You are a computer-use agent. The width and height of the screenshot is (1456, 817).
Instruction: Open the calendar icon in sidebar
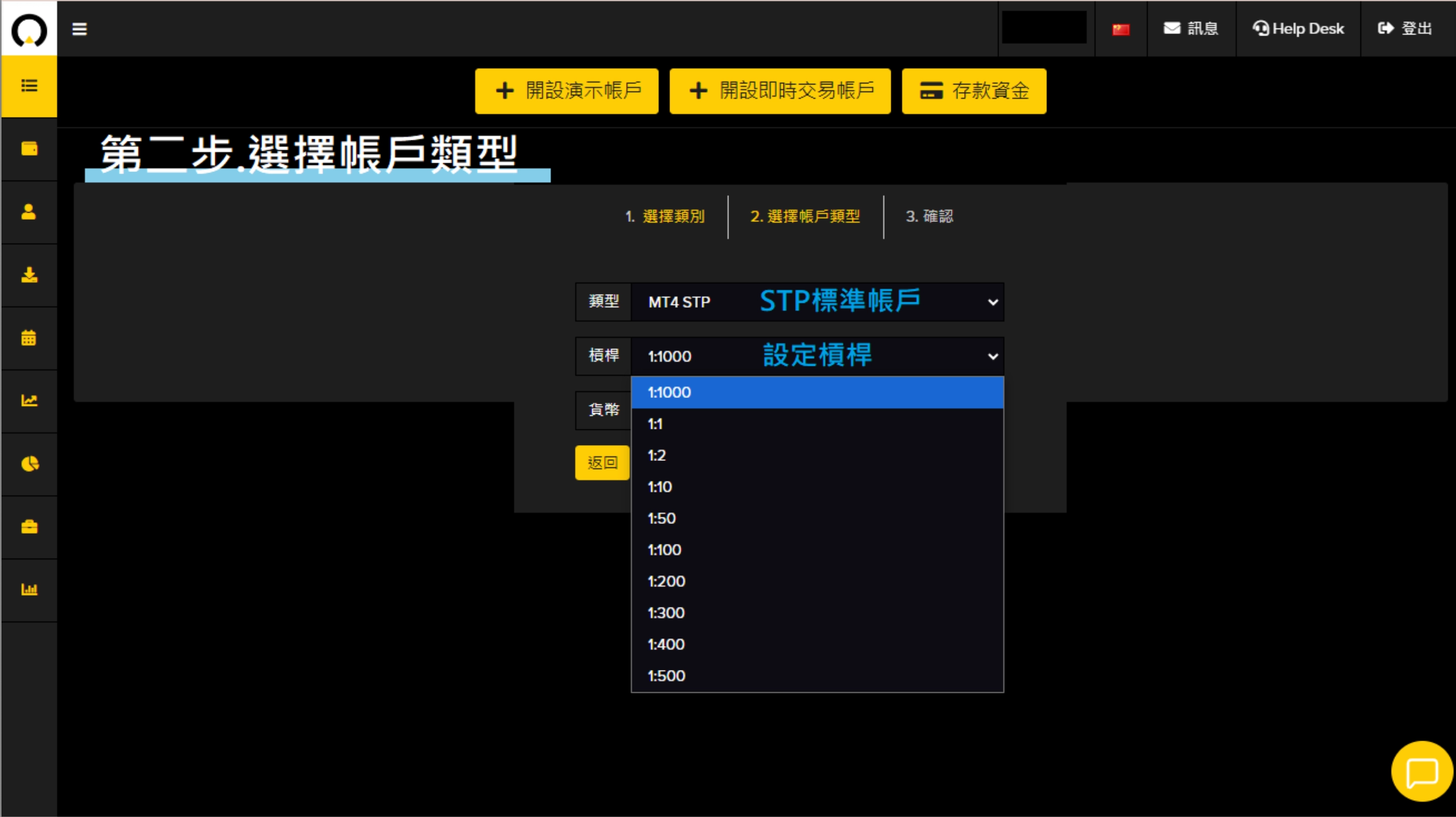tap(29, 338)
